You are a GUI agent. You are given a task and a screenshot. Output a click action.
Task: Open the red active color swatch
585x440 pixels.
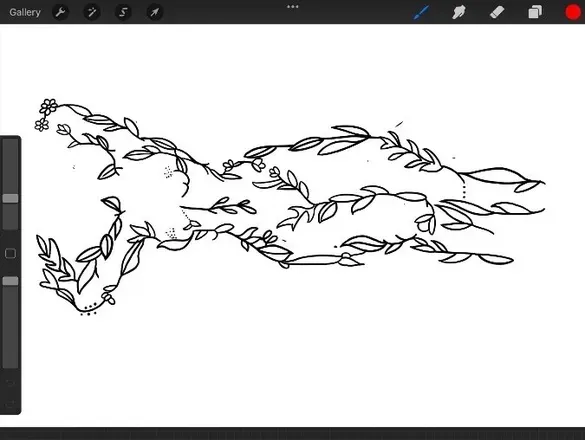pos(573,12)
